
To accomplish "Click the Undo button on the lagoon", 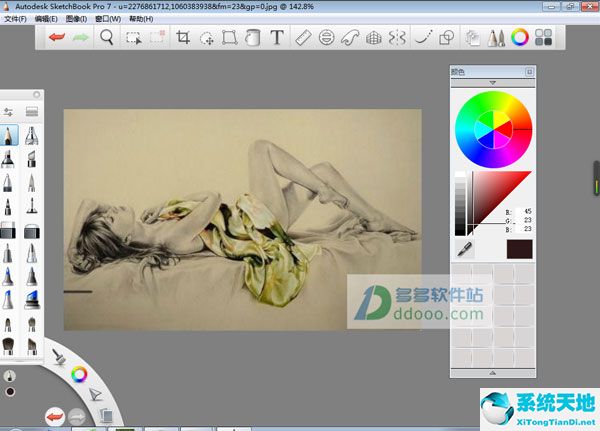I will point(55,417).
